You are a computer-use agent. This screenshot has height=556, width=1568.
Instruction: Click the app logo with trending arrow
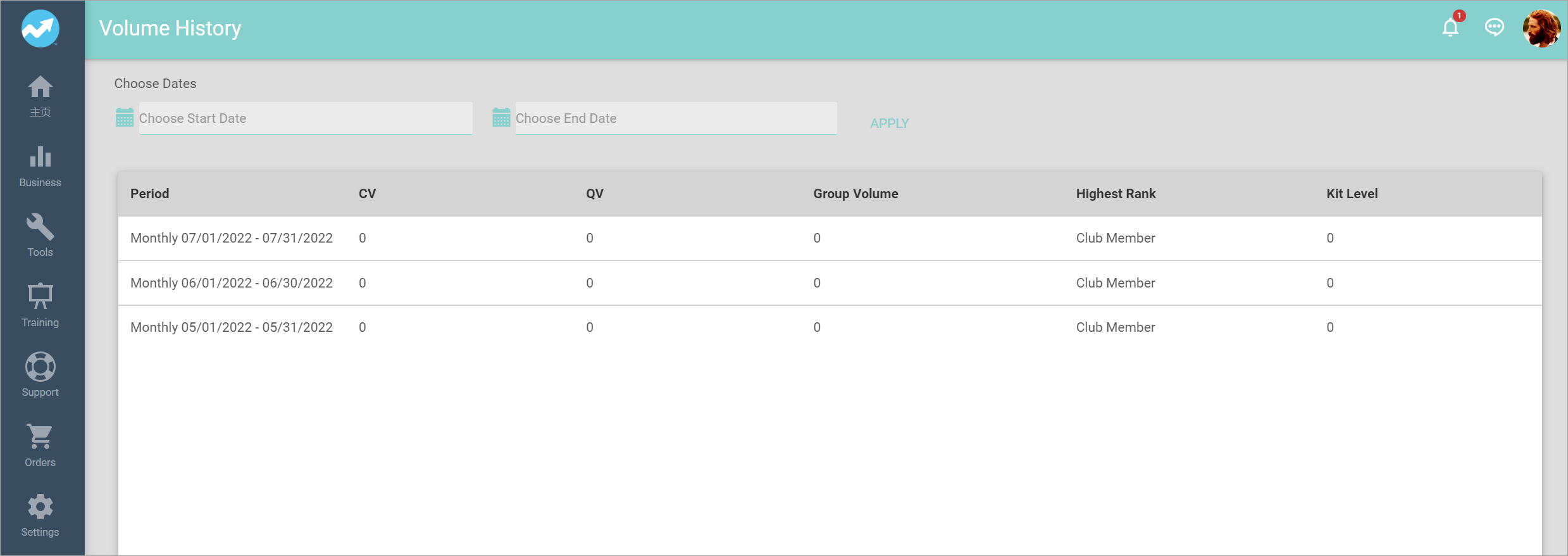click(40, 28)
